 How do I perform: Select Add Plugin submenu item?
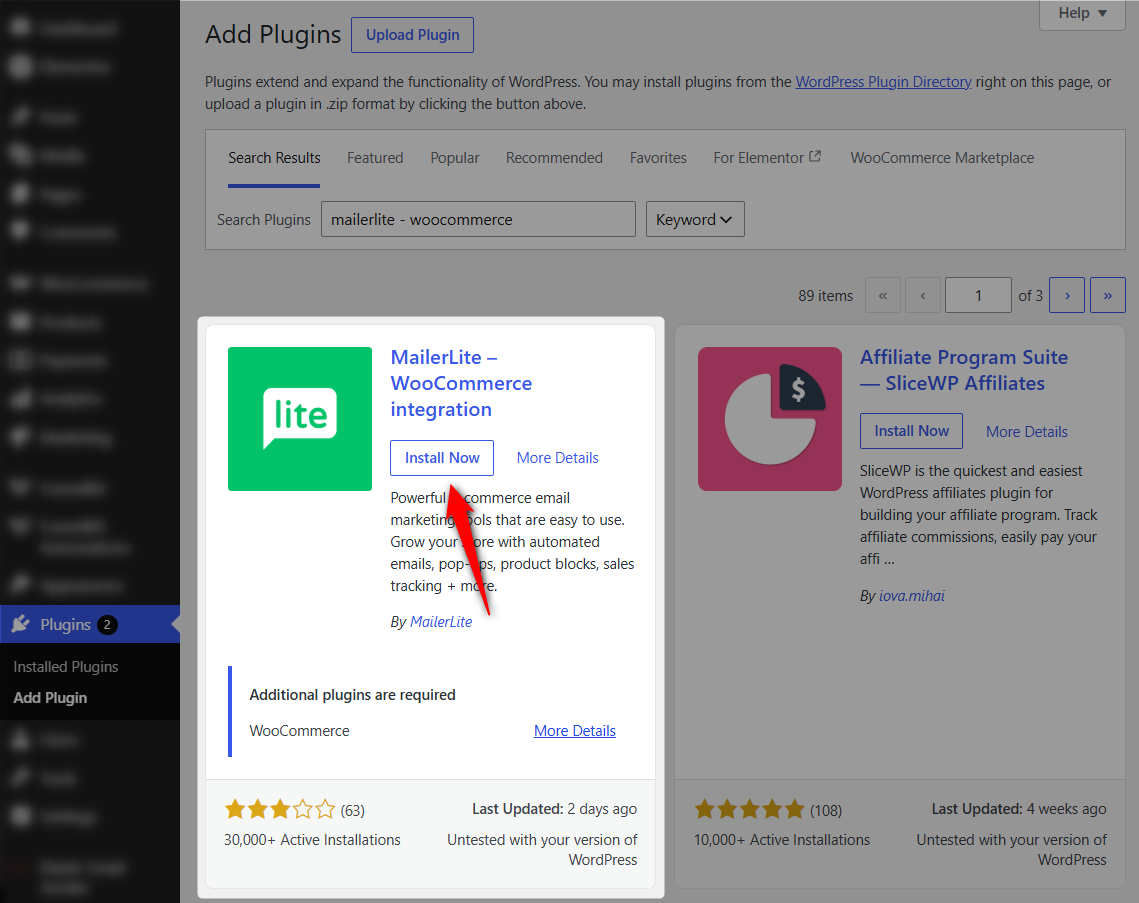(x=50, y=697)
